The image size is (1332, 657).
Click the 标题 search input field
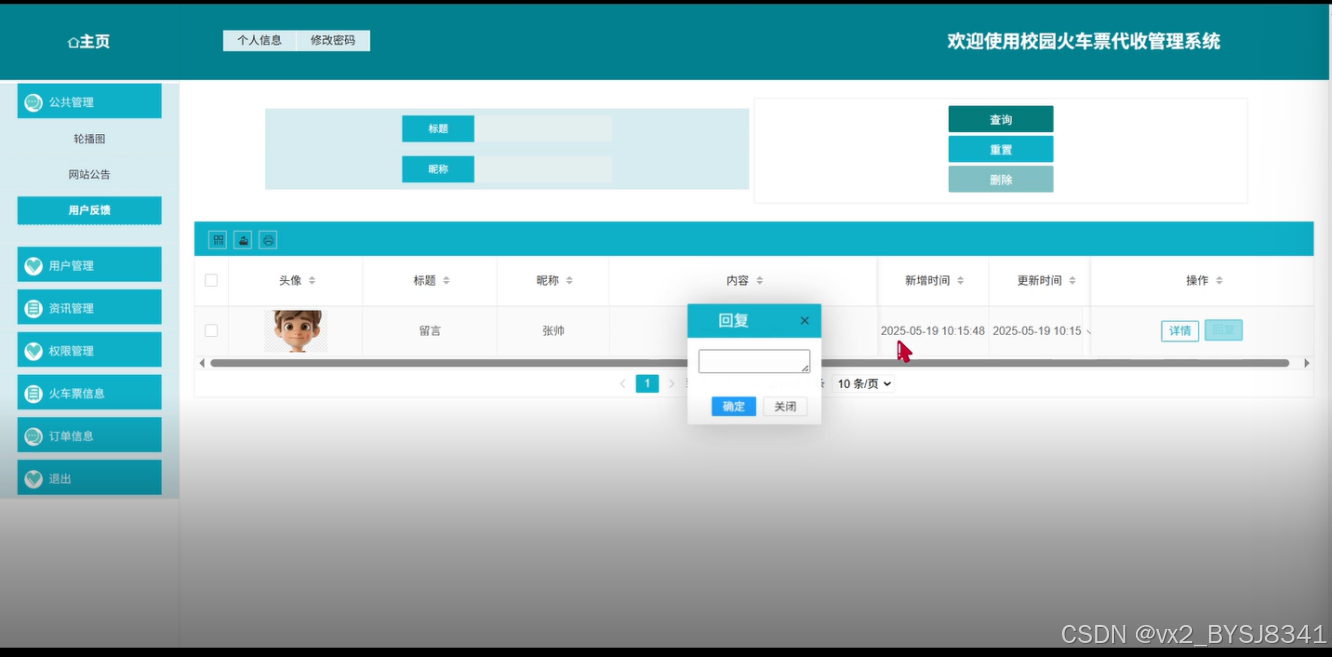point(543,129)
